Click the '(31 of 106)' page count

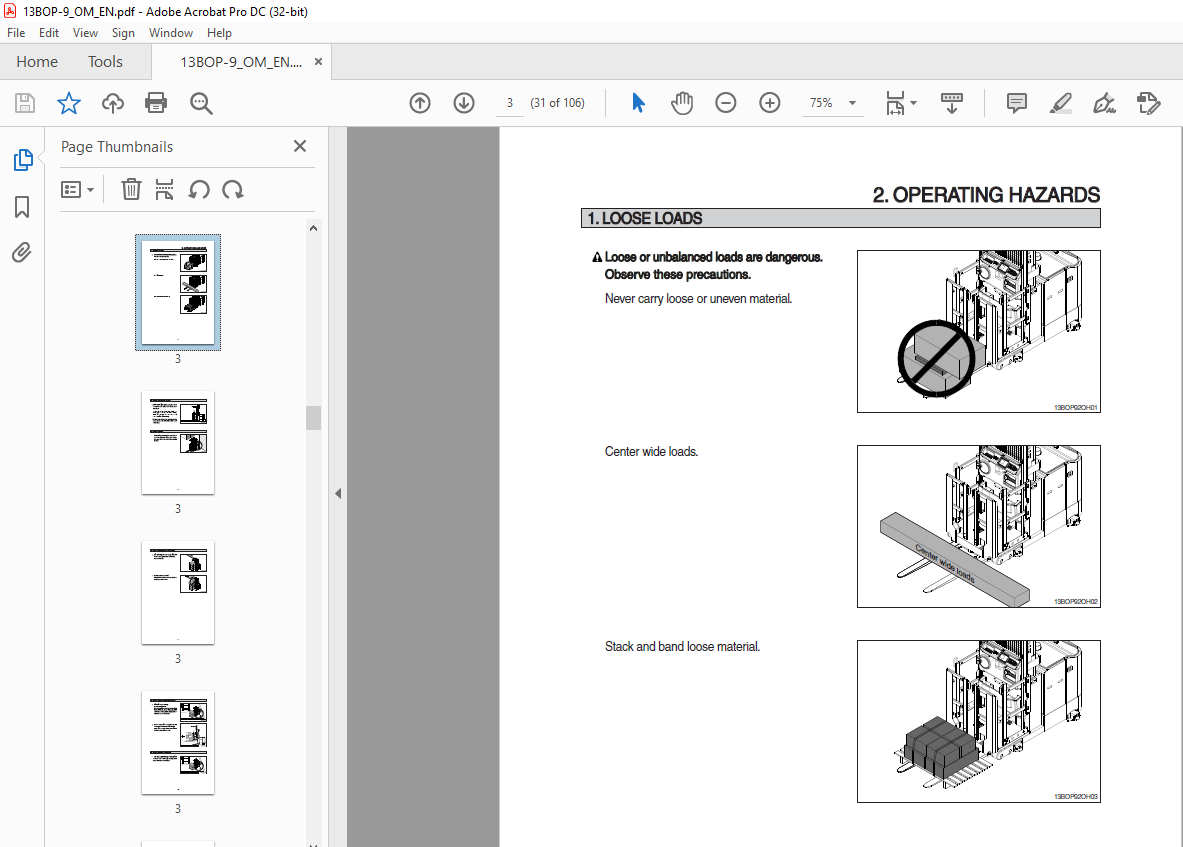(558, 103)
